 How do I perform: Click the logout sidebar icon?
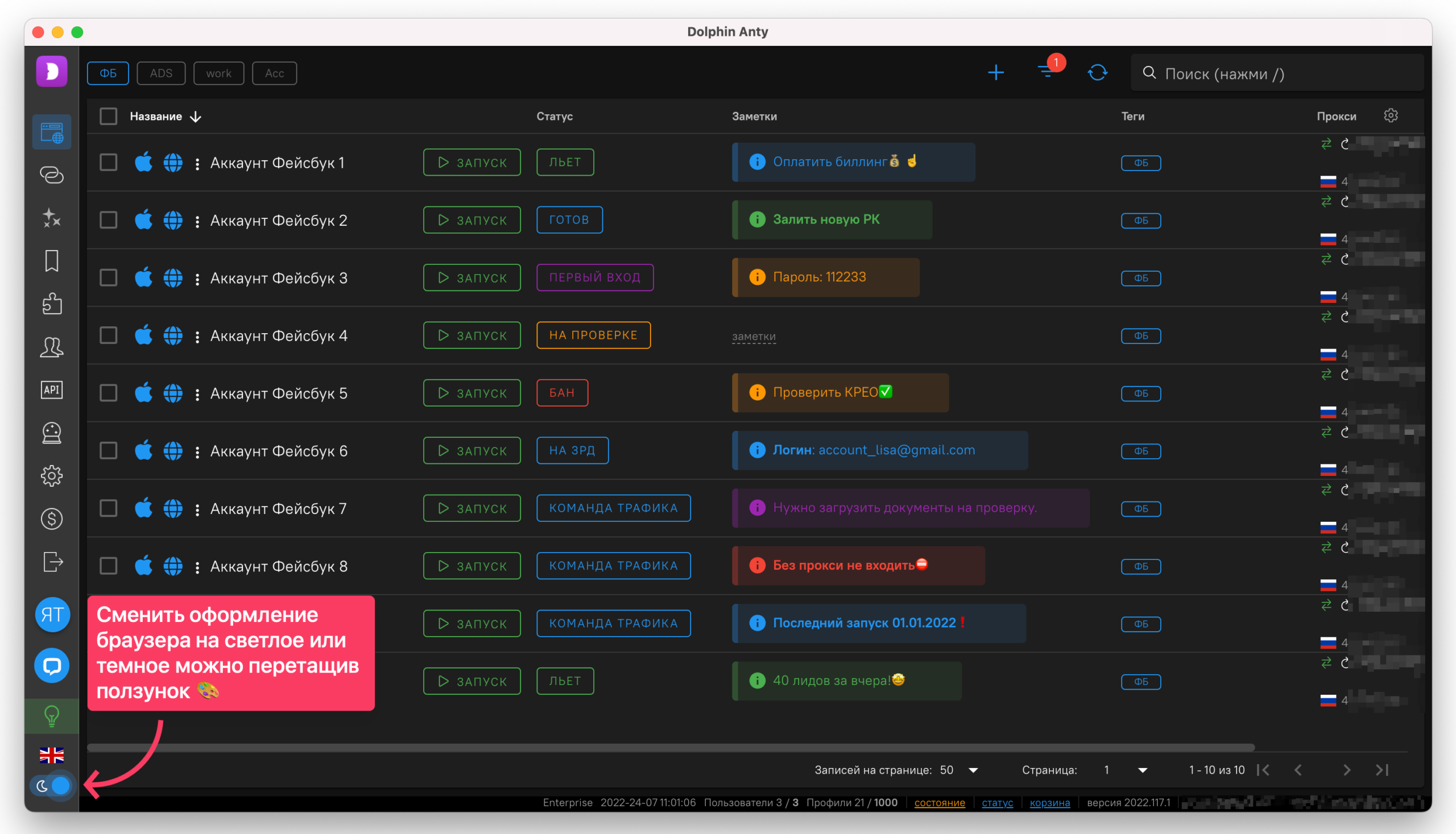[x=52, y=561]
